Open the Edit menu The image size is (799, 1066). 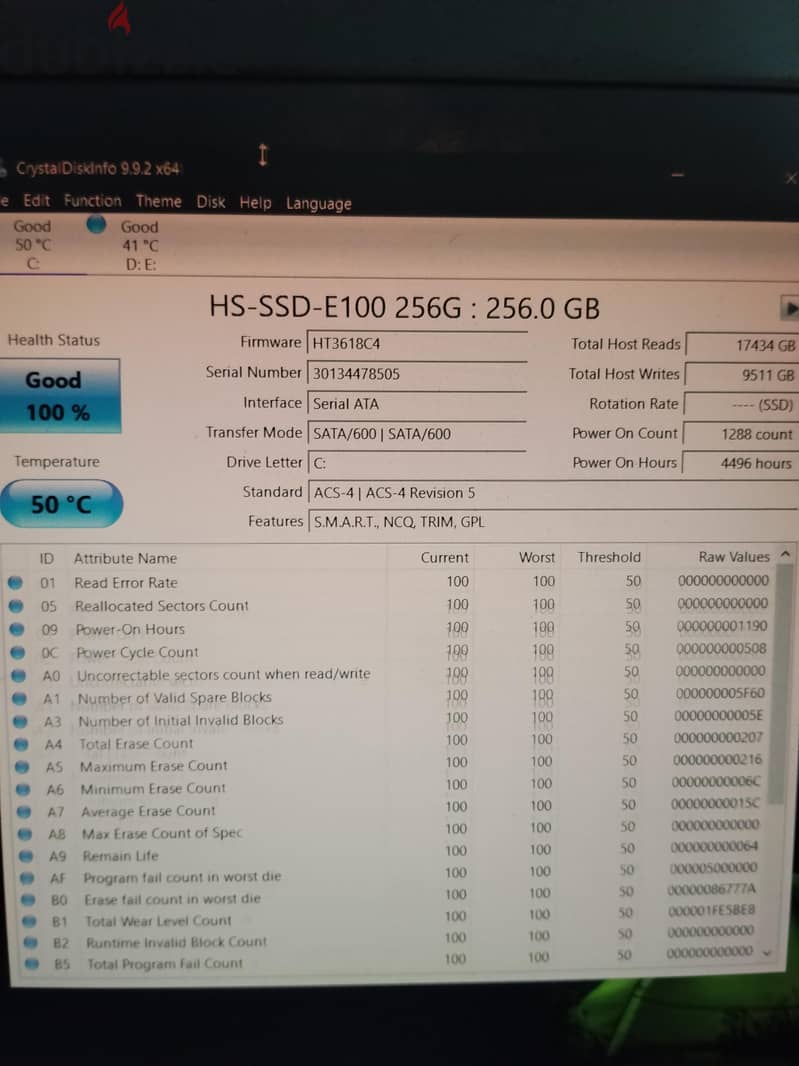(x=36, y=201)
